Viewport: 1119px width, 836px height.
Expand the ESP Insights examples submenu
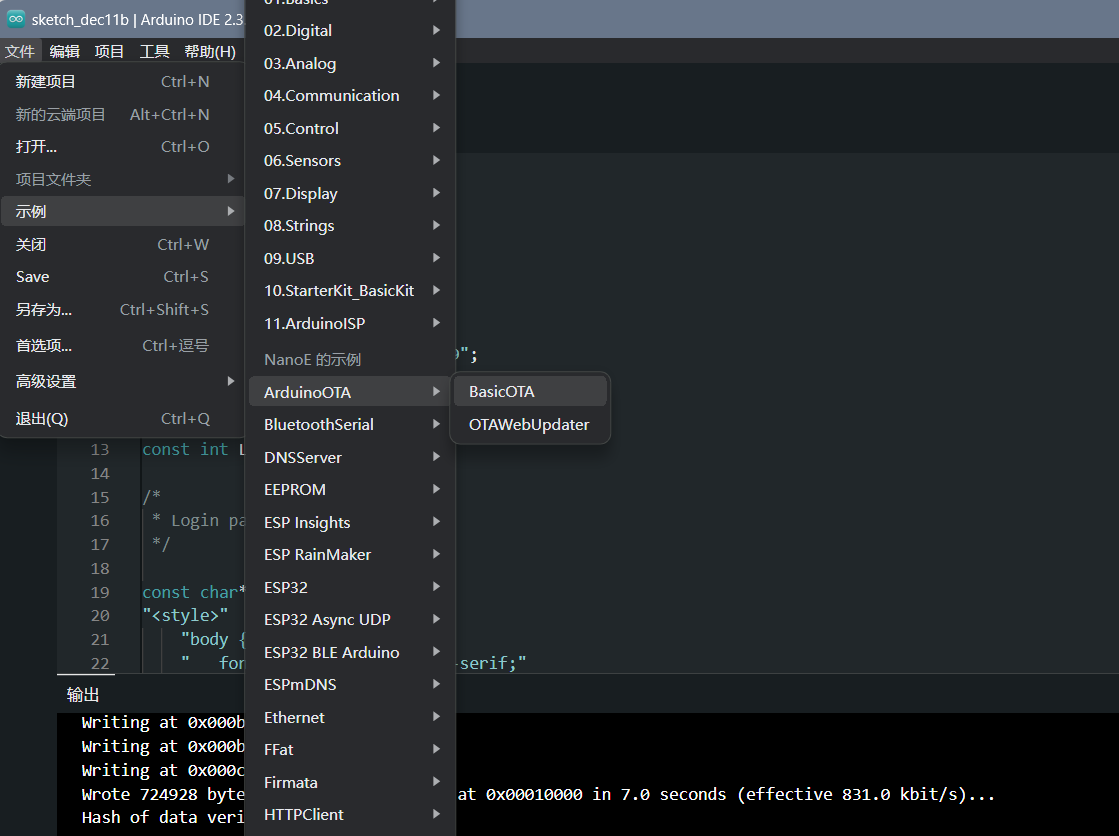350,522
